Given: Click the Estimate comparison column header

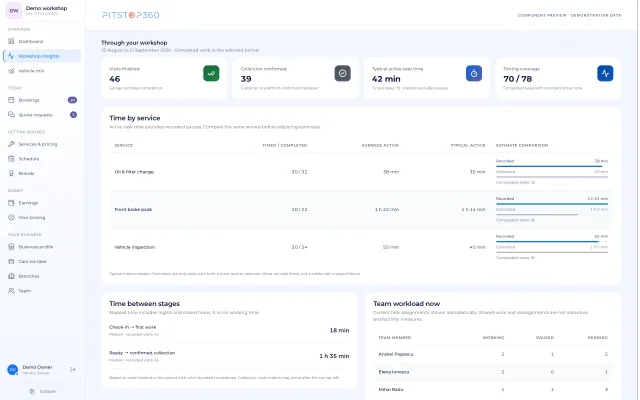Looking at the screenshot, I should click(522, 145).
